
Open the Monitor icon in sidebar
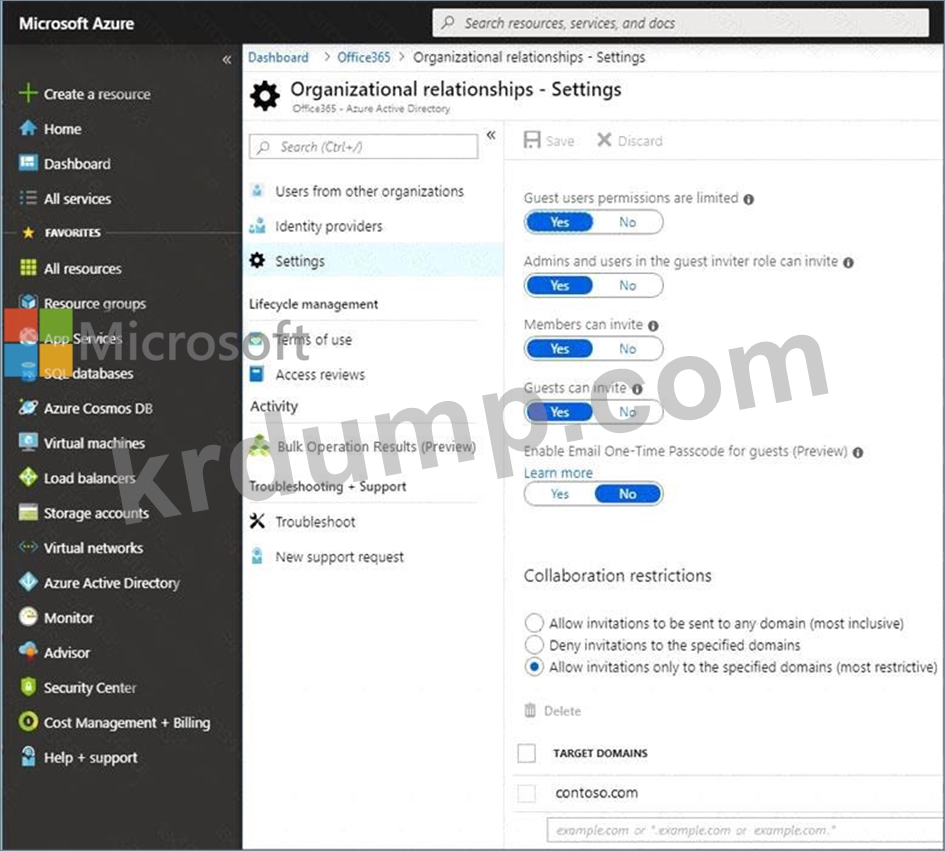point(27,618)
